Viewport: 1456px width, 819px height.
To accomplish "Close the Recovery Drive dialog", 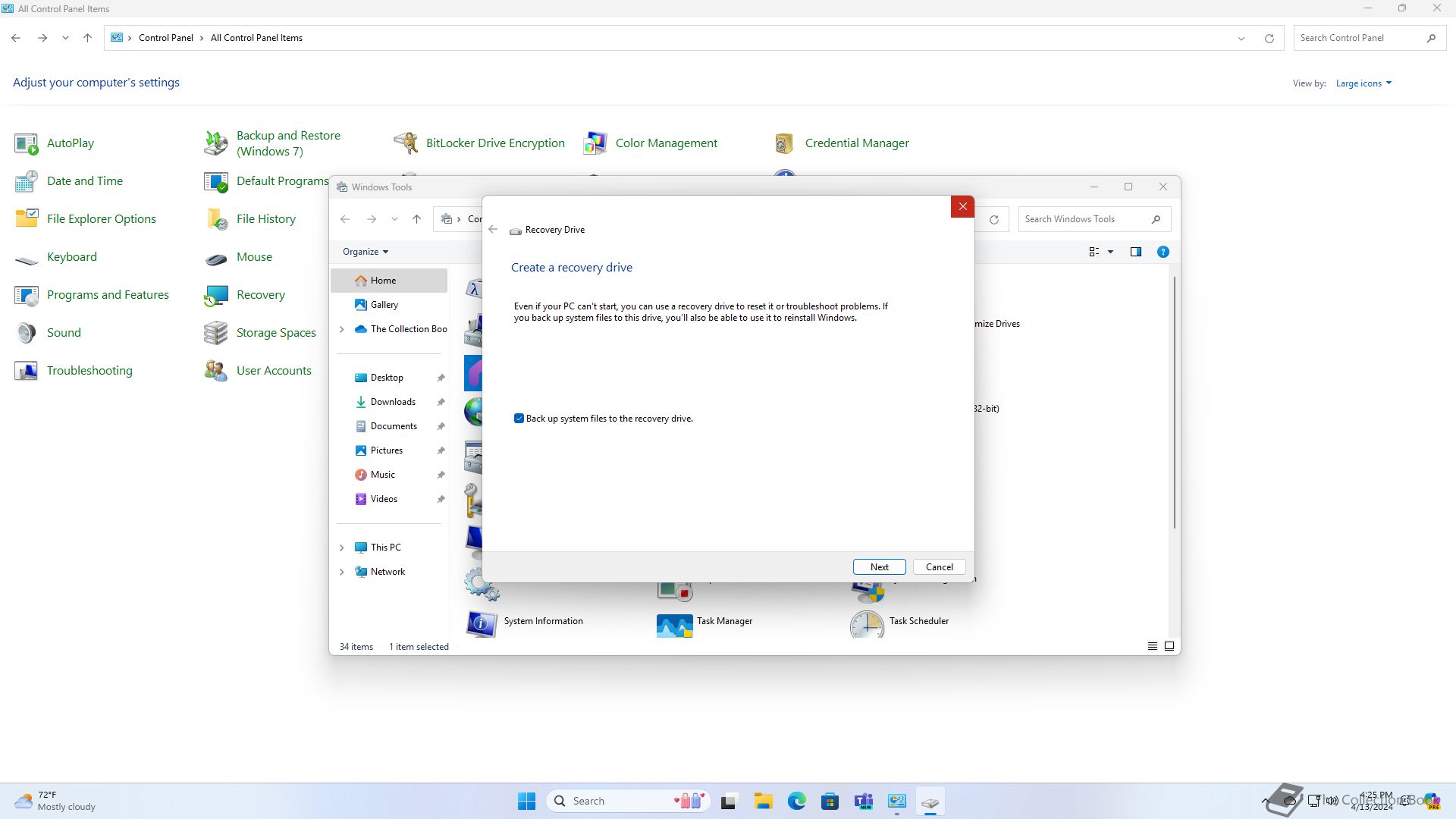I will (x=962, y=206).
